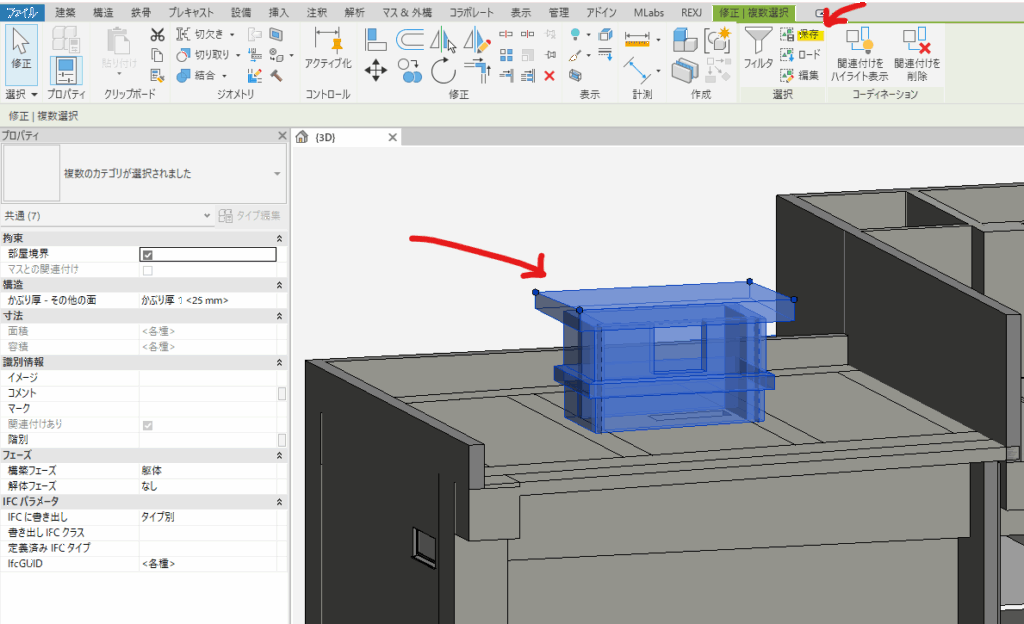Open the ファイル menu tab
The image size is (1024, 624).
[21, 12]
